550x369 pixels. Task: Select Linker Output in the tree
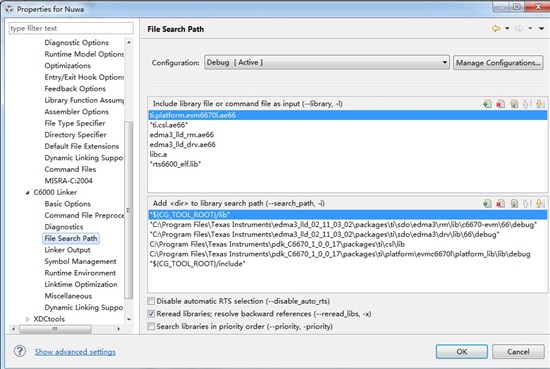(x=67, y=250)
